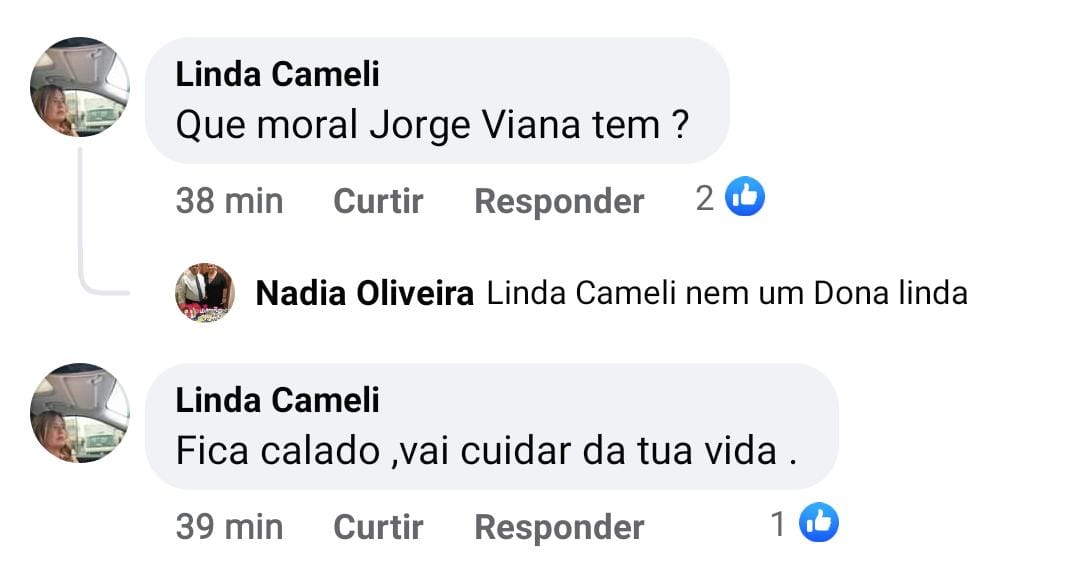Click the blue like reaction icon beside count 2
The height and width of the screenshot is (577, 1080).
[x=744, y=198]
